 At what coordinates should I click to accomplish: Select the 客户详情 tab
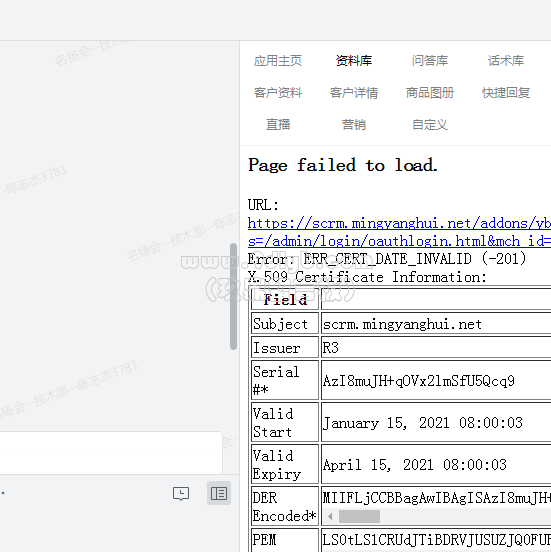[x=354, y=93]
